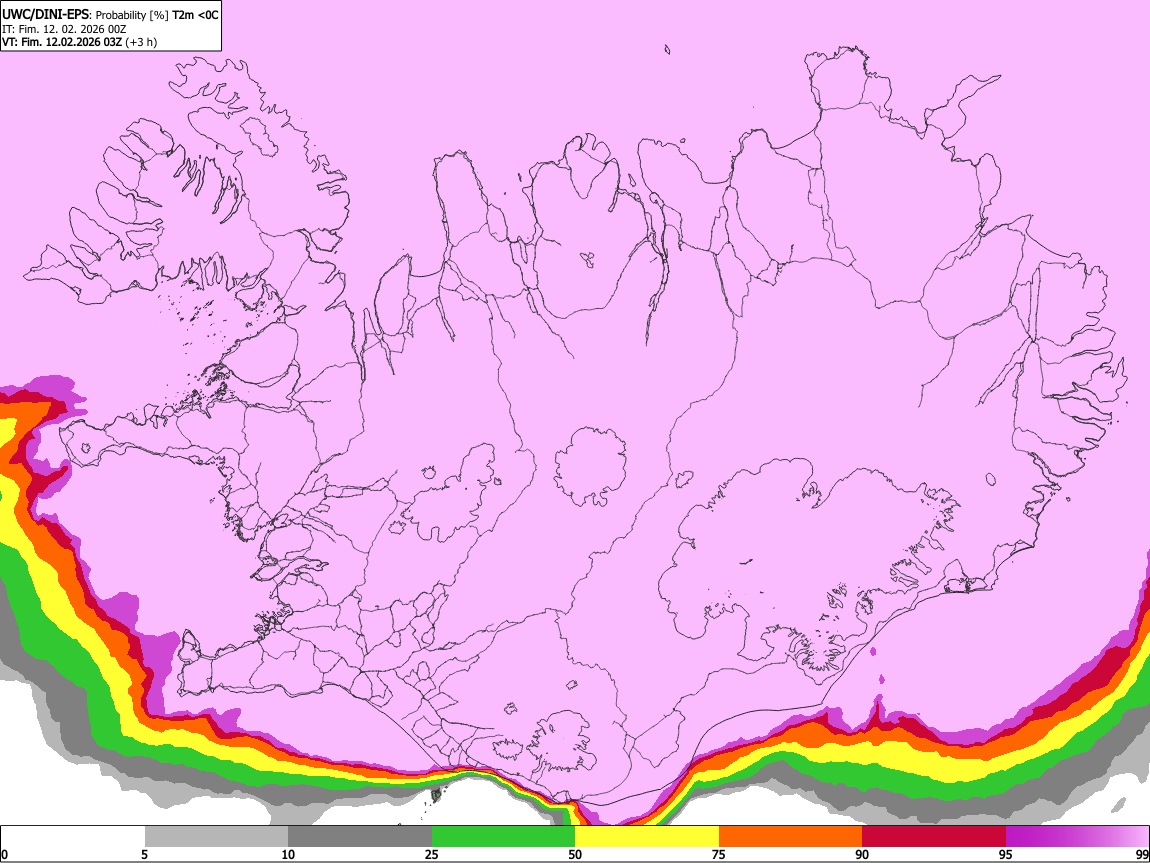The height and width of the screenshot is (863, 1150).
Task: Click the 'UWC/DINI-EPS' title text
Action: click(44, 15)
